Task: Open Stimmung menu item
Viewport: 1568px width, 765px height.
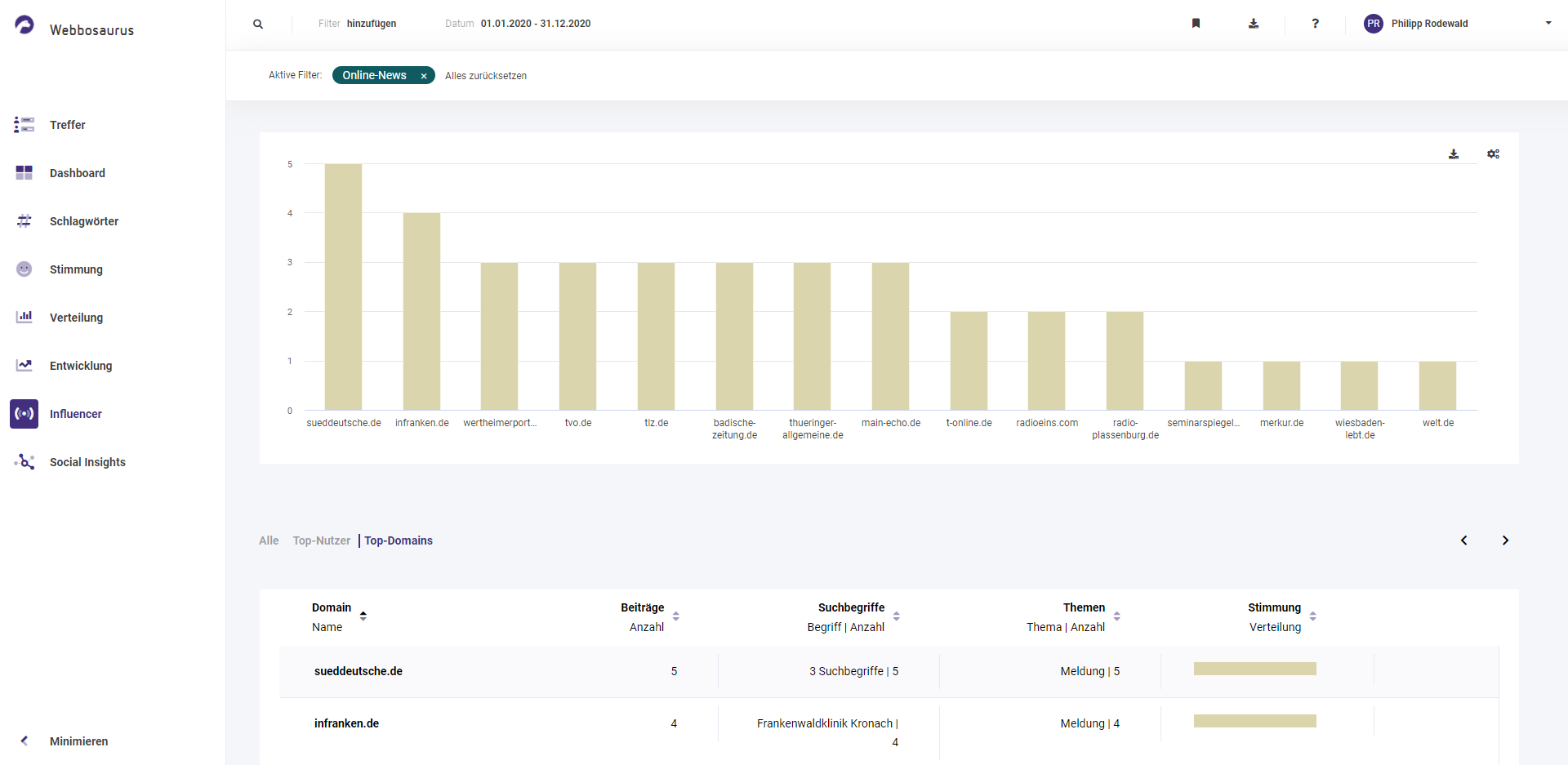Action: 76,269
